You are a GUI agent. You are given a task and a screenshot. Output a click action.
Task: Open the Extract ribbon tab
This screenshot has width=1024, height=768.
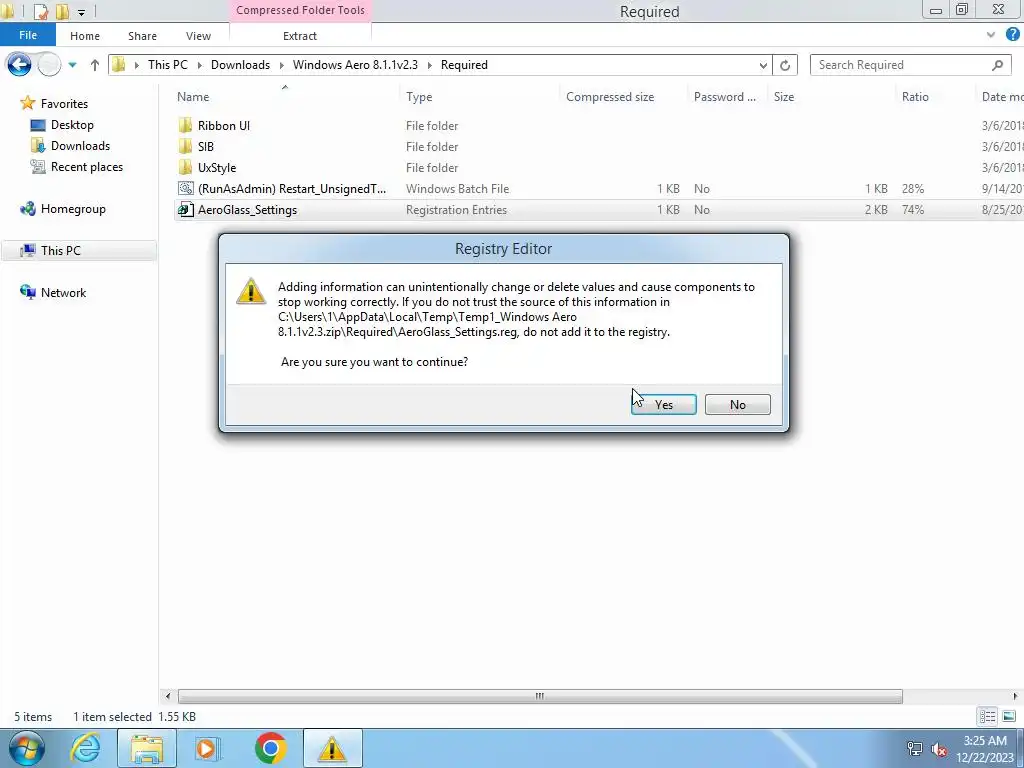click(300, 36)
